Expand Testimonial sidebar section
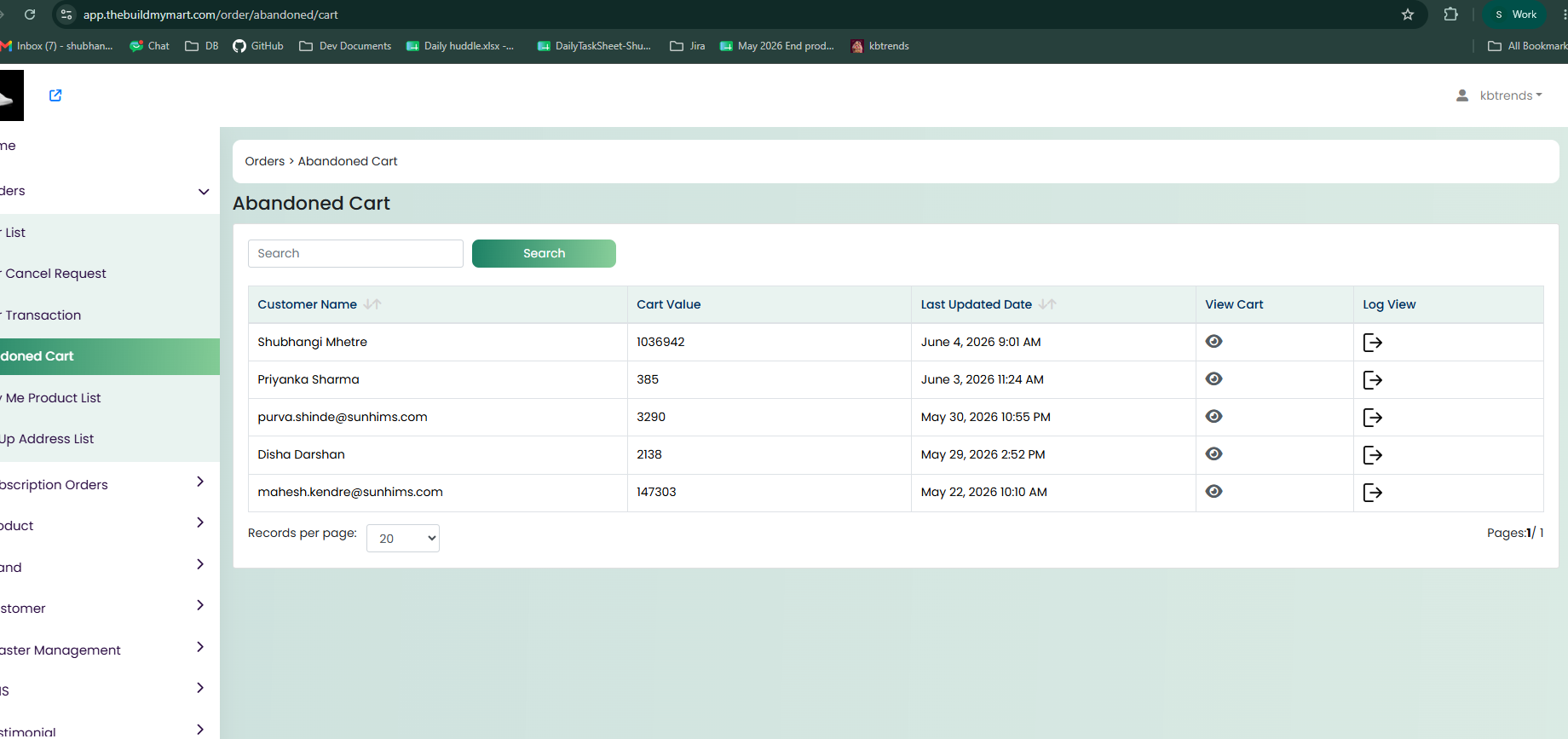The width and height of the screenshot is (1568, 739). click(x=200, y=730)
